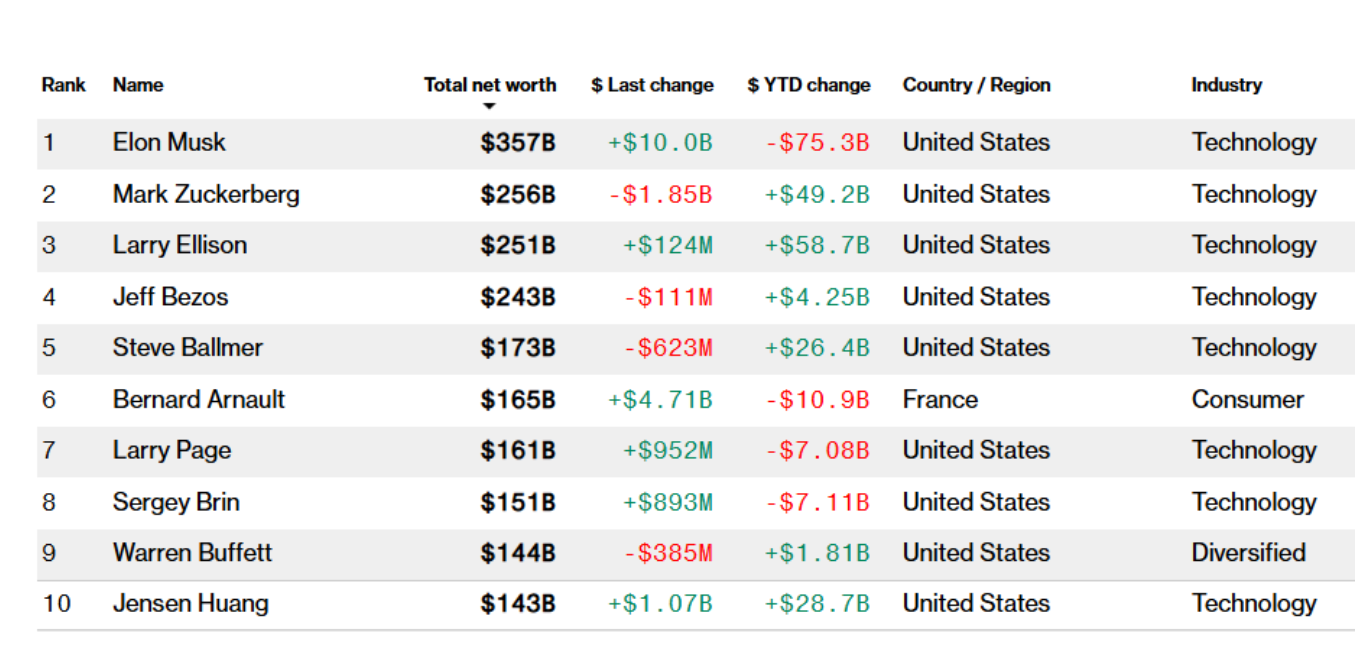Sort table by the Name column header

(x=138, y=85)
